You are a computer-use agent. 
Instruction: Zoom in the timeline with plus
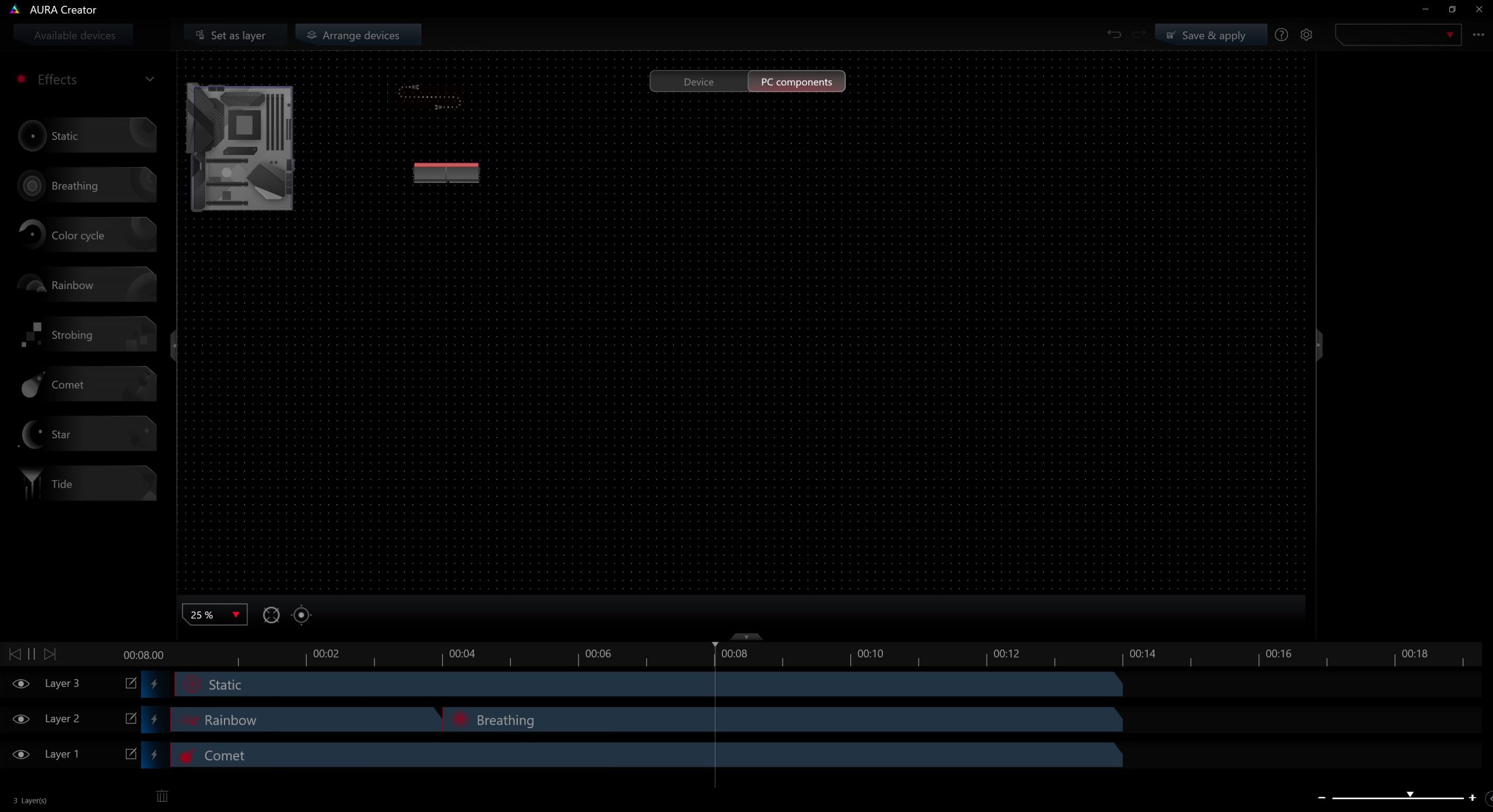(1473, 797)
